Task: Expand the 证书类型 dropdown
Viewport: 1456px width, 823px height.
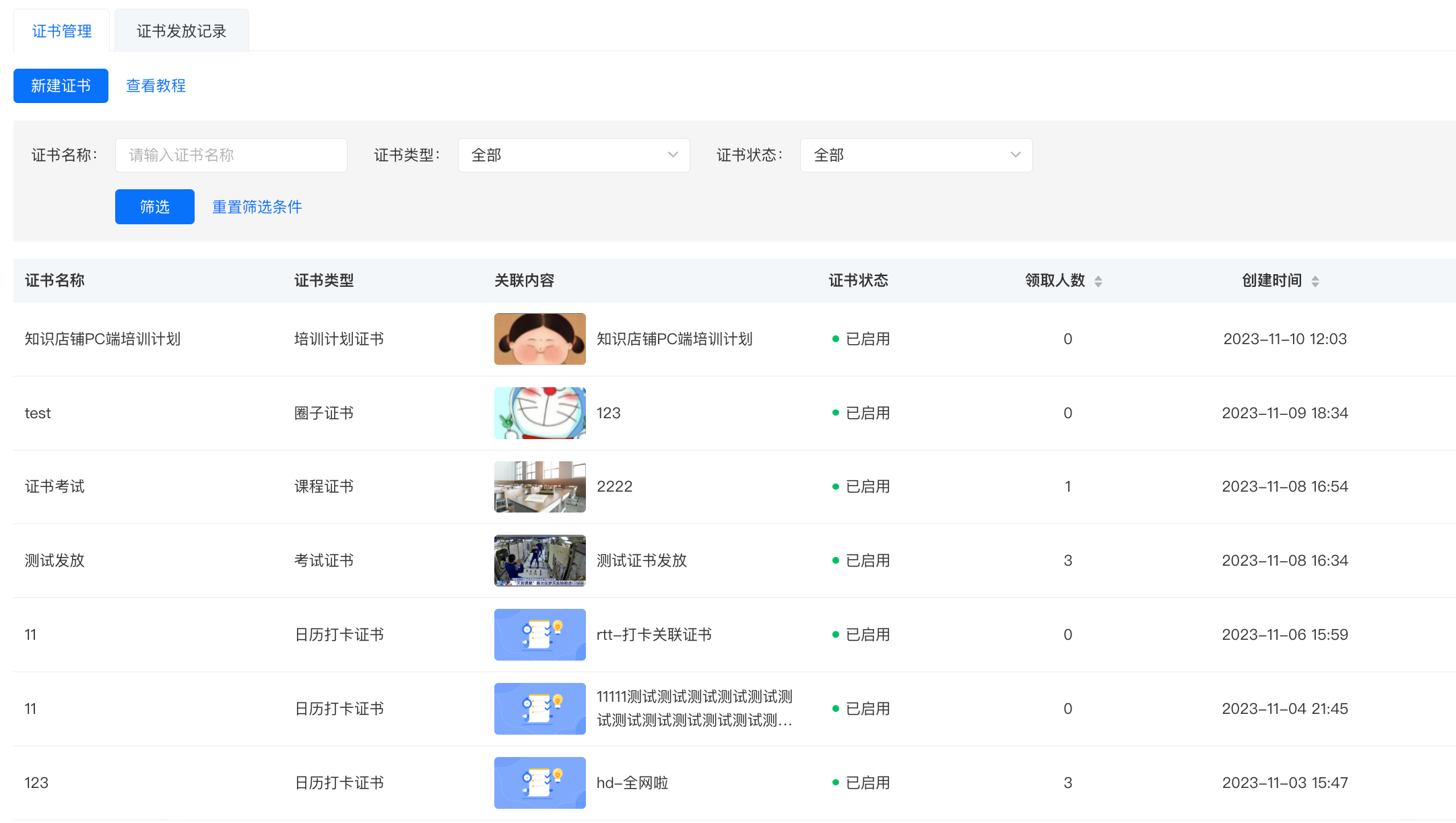Action: click(574, 155)
